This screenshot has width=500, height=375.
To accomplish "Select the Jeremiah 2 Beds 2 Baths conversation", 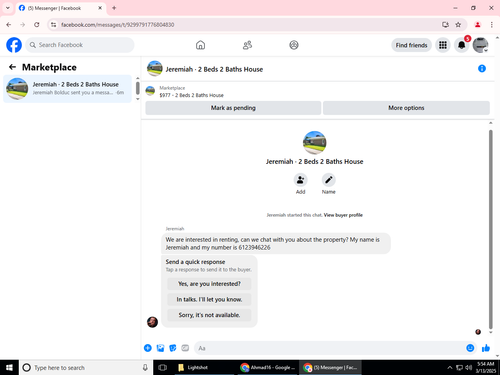I will coord(68,89).
